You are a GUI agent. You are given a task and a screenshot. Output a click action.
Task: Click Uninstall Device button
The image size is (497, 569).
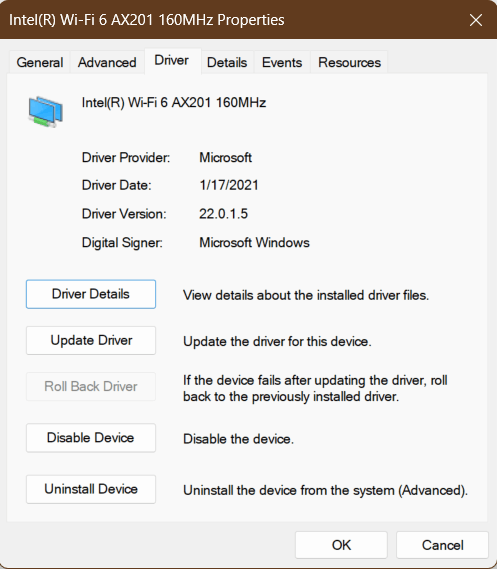(91, 489)
